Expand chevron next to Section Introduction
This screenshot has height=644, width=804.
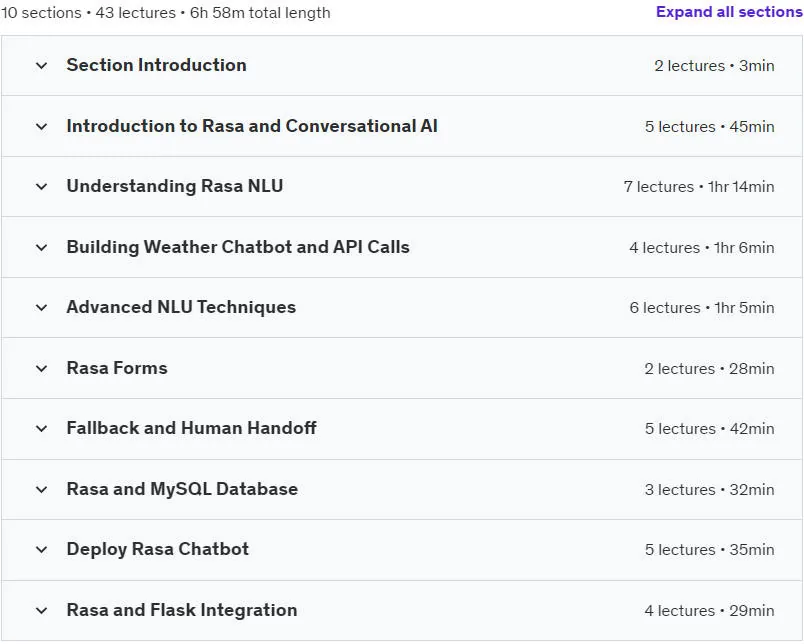click(x=42, y=66)
